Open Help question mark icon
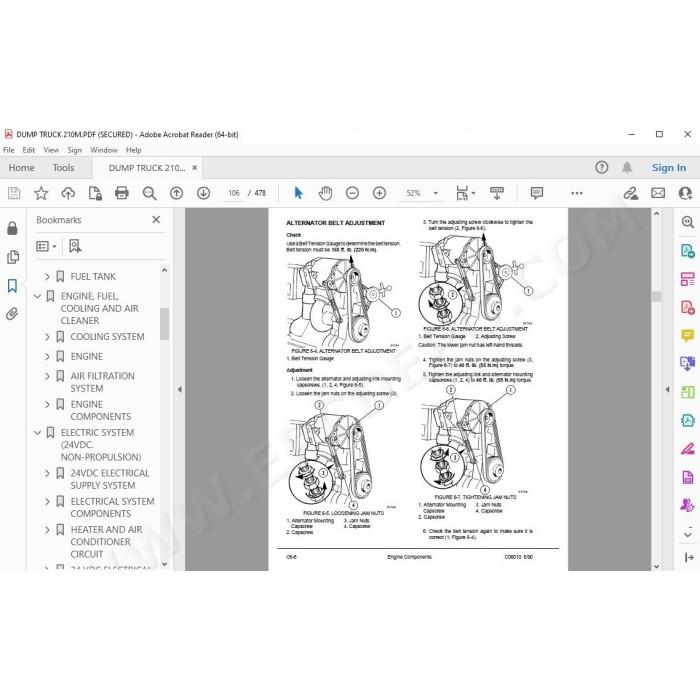The width and height of the screenshot is (700, 700). [602, 167]
